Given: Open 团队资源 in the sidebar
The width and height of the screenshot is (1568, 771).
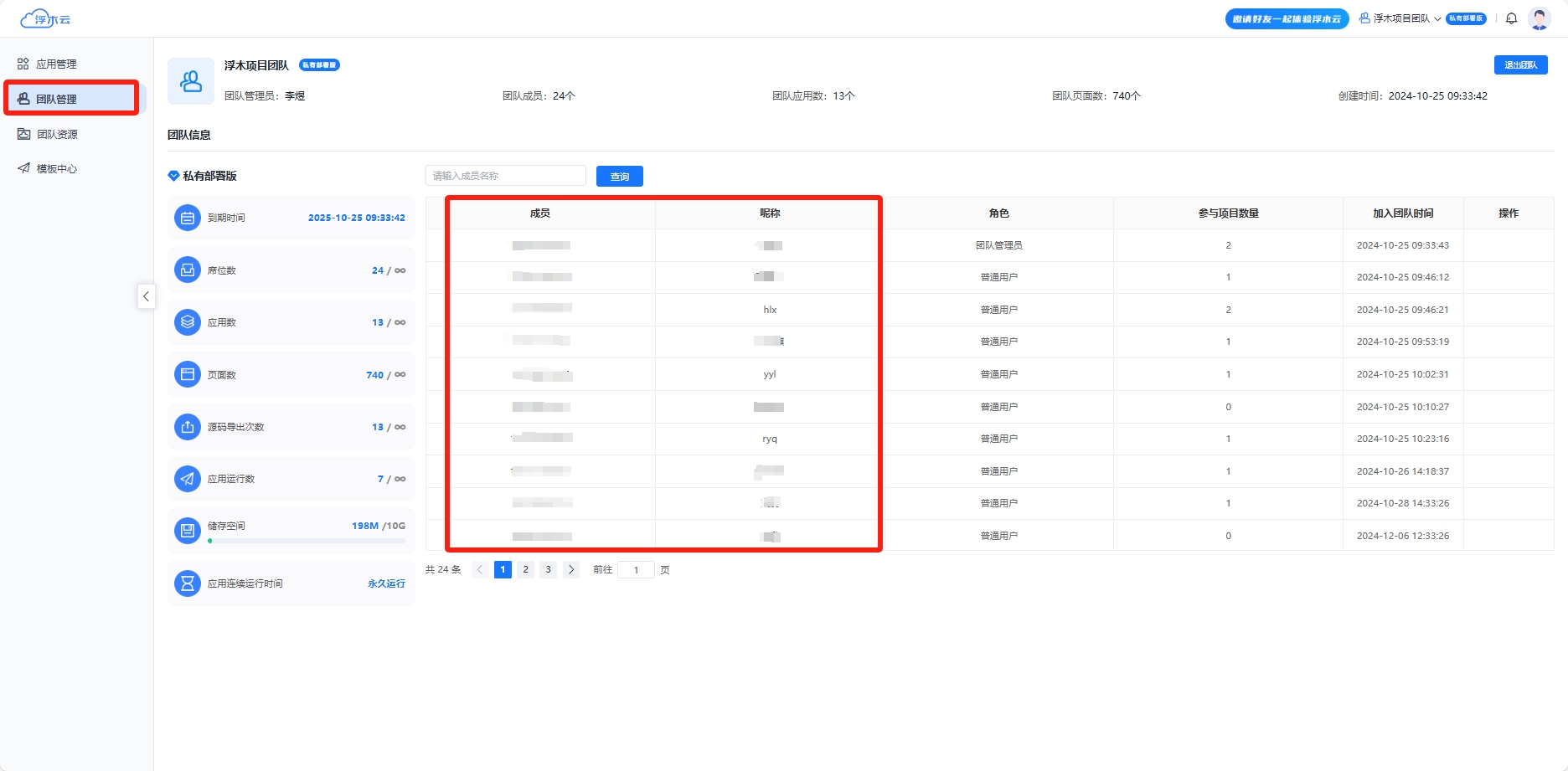Looking at the screenshot, I should click(57, 134).
